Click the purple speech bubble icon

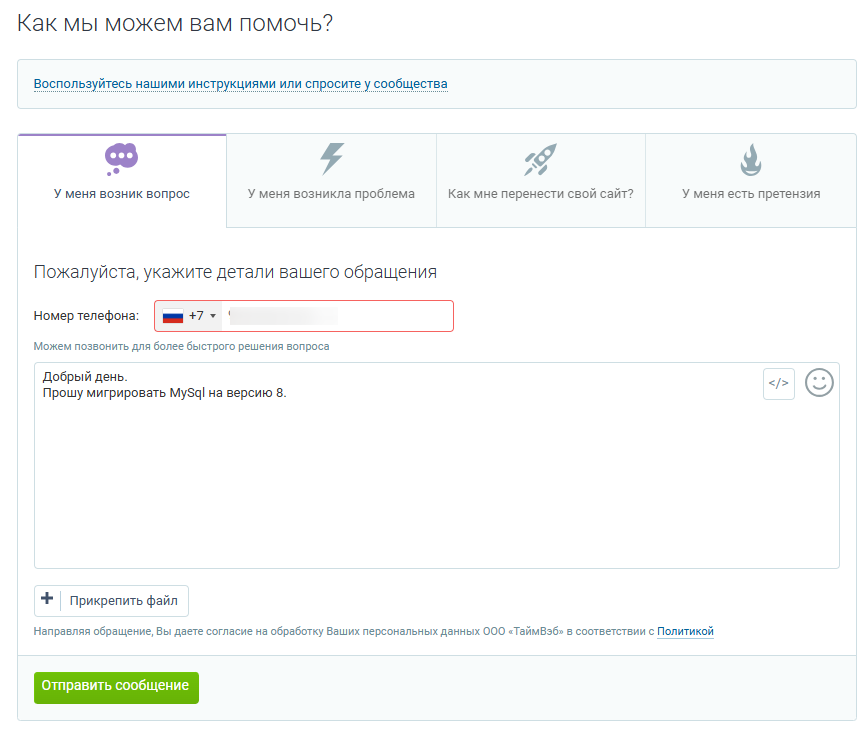tap(121, 158)
